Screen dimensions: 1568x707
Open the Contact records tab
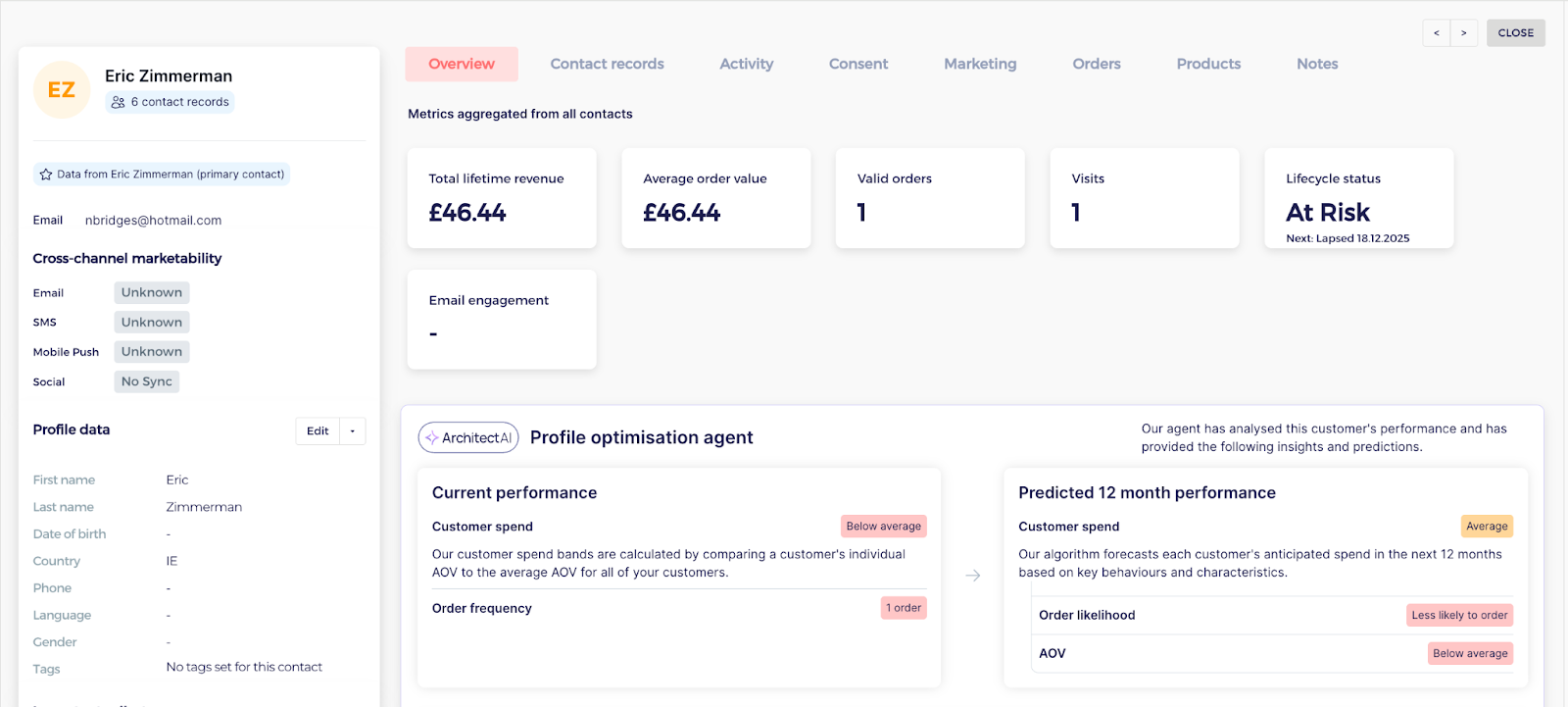(x=607, y=64)
